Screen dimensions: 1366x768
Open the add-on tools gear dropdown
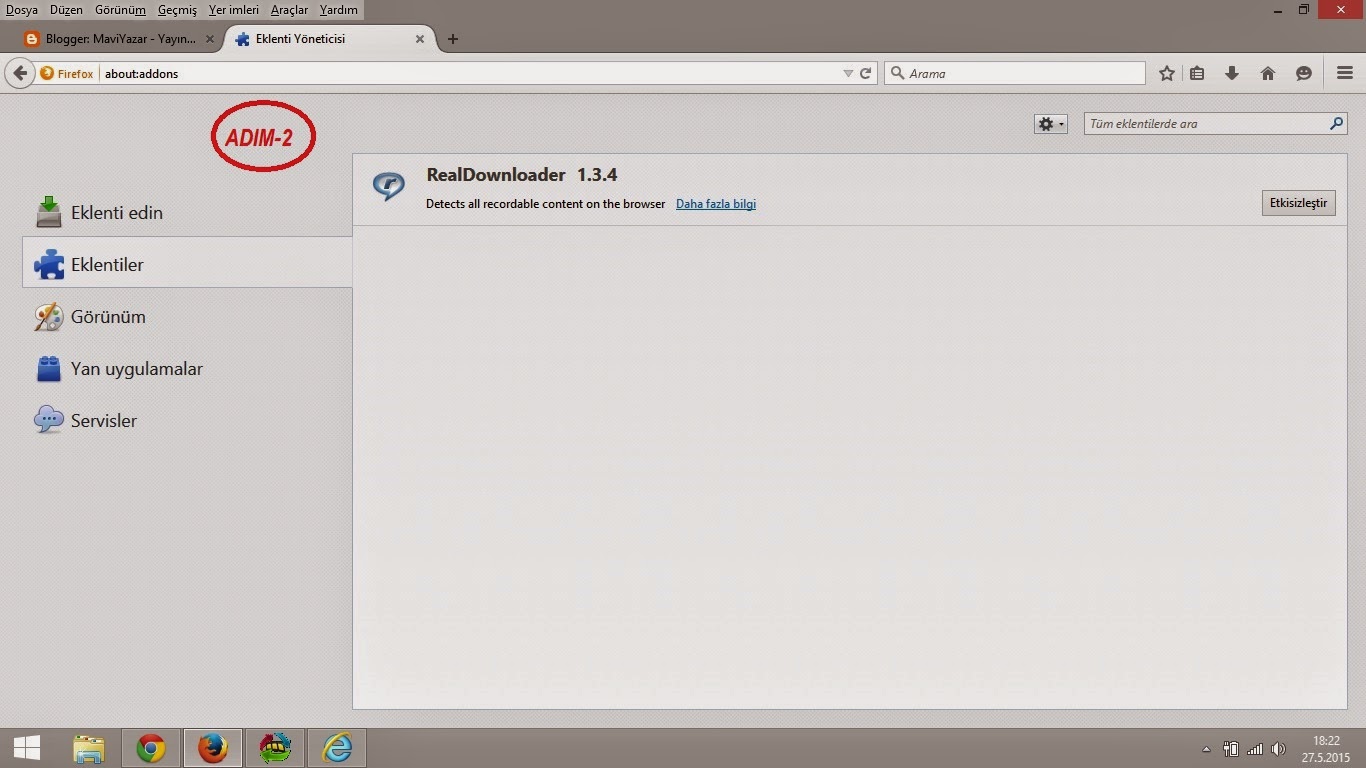[x=1050, y=124]
